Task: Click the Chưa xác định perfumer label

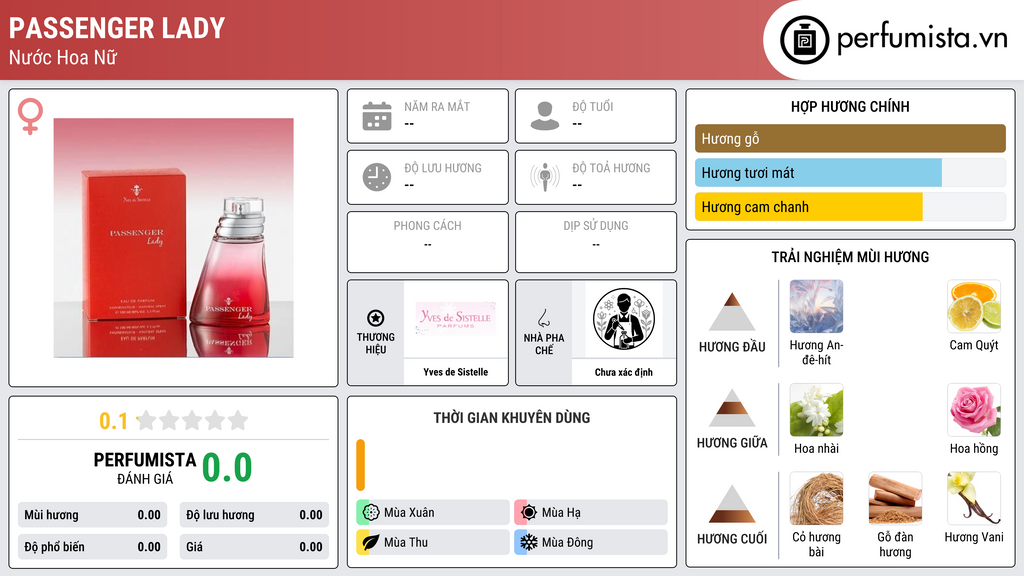Action: (624, 372)
